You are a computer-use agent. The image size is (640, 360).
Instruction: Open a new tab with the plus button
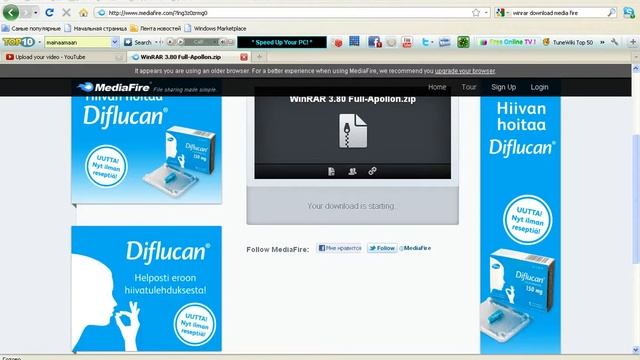[x=259, y=57]
